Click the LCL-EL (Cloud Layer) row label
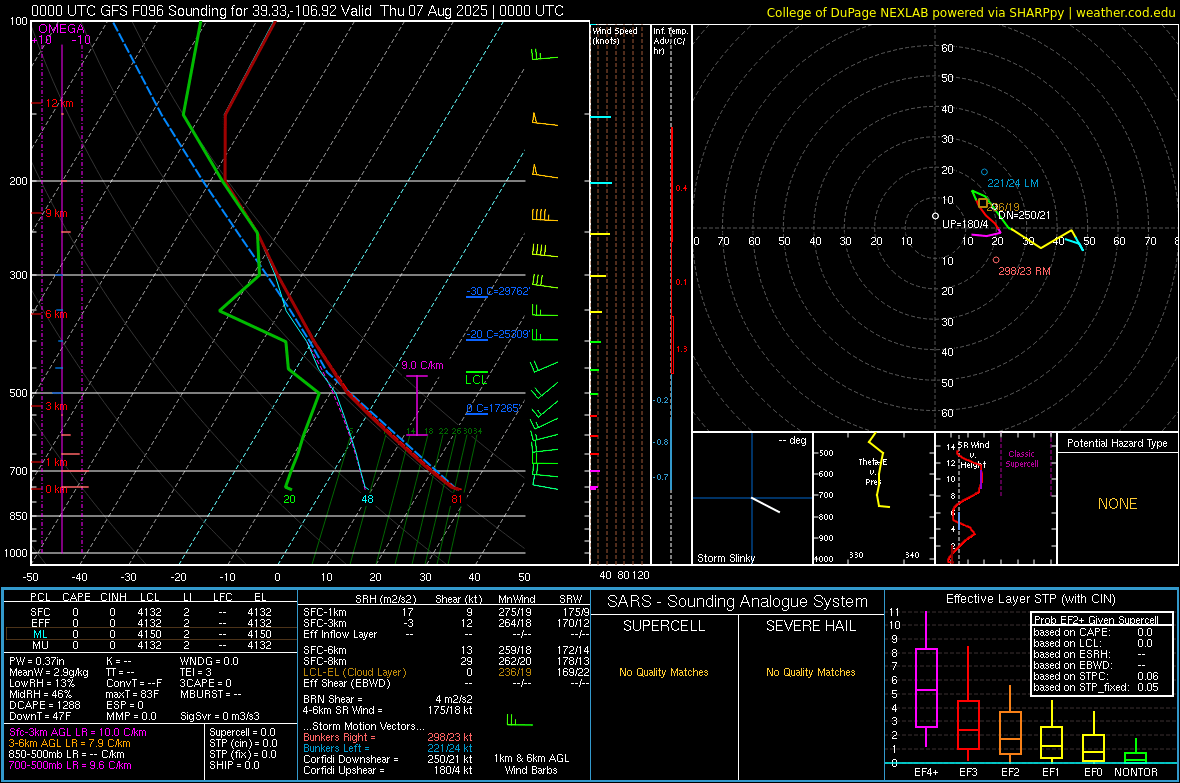 click(x=354, y=672)
